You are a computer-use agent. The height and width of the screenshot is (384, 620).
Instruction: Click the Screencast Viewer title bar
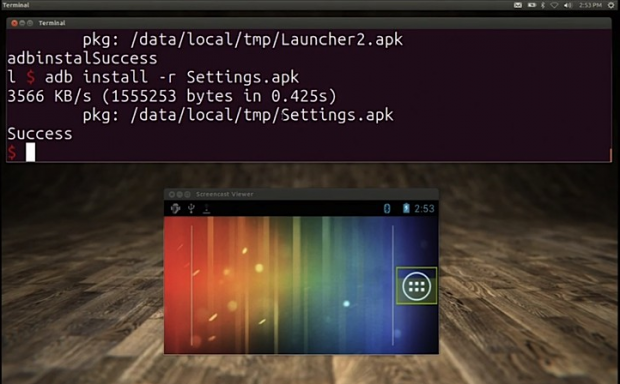301,194
